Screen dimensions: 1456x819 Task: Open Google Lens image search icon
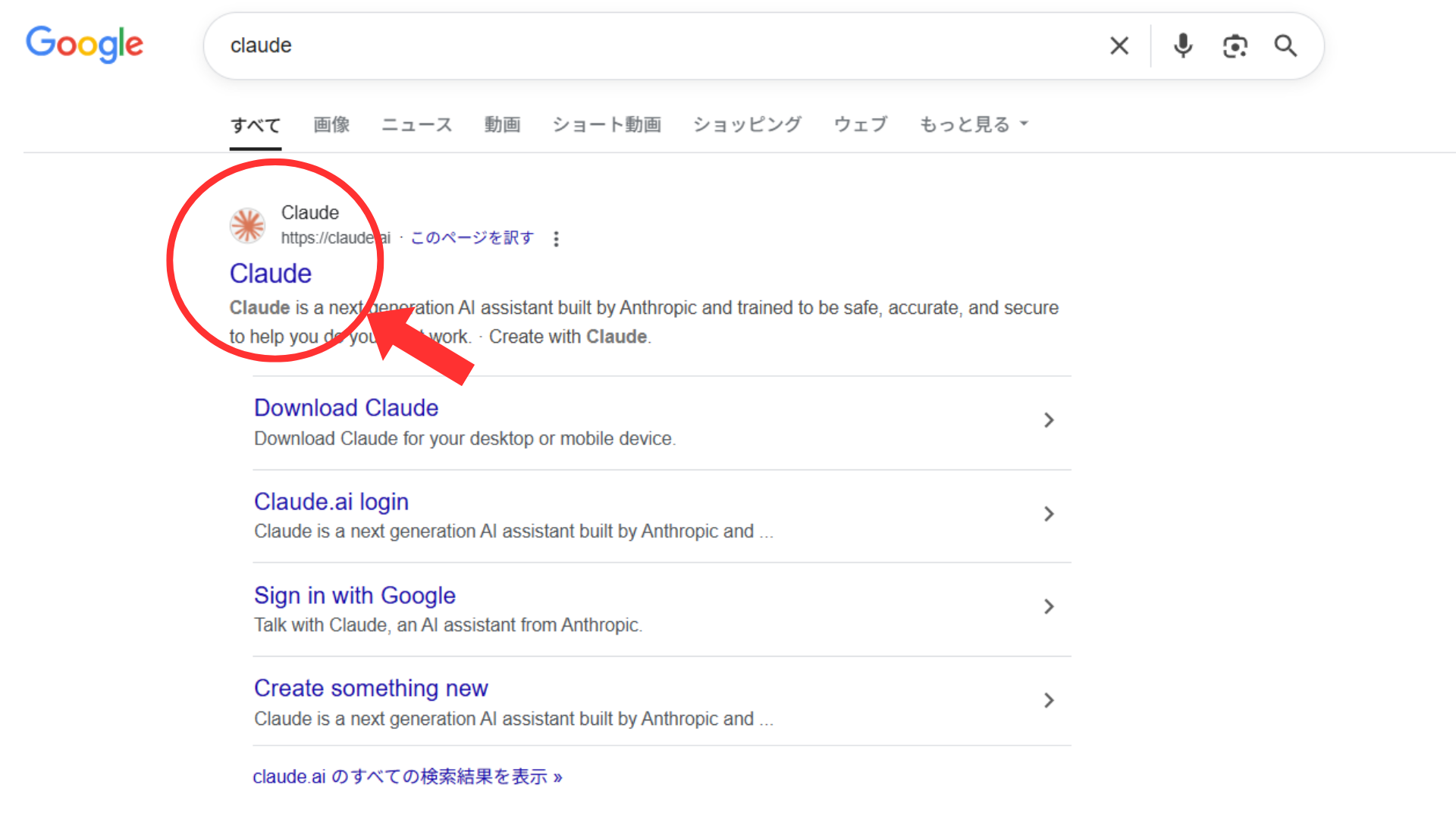[x=1235, y=46]
